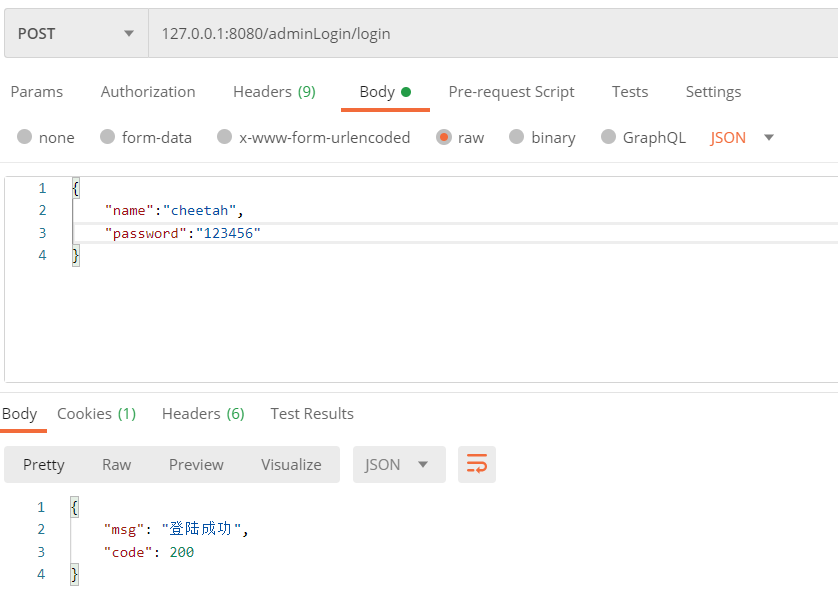Open the response Body tab
The image size is (838, 615).
[x=20, y=414]
